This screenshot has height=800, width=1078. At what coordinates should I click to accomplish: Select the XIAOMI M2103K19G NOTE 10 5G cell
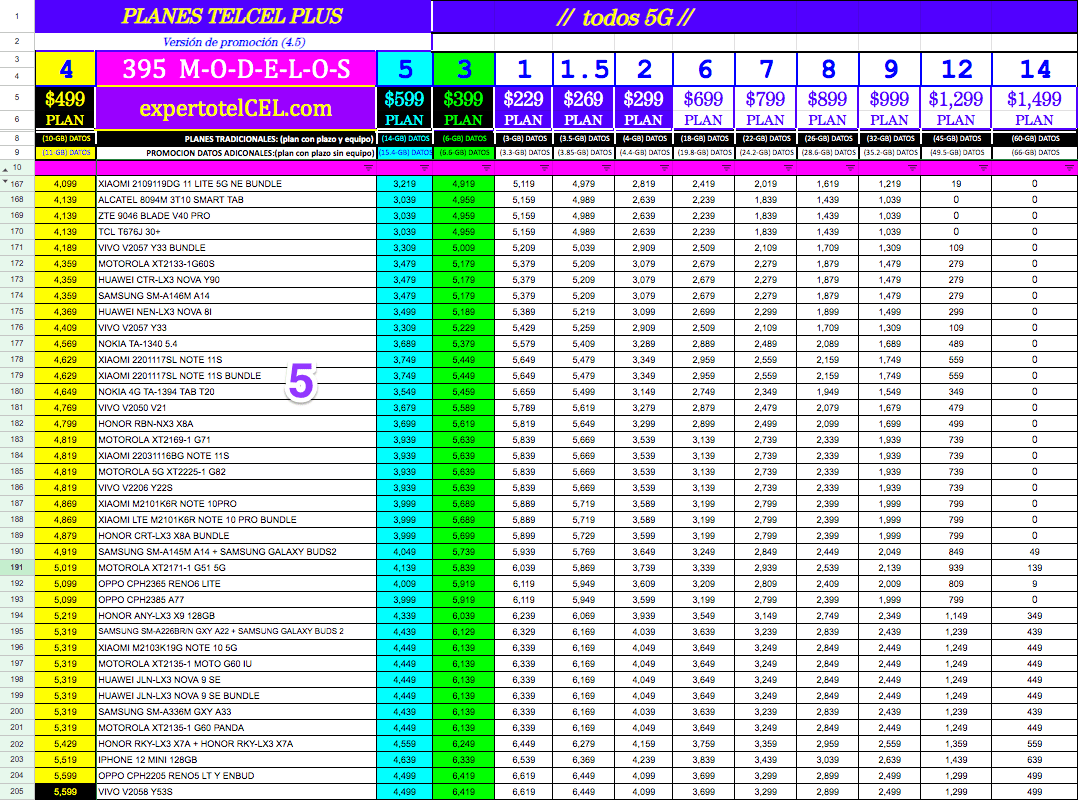point(236,647)
